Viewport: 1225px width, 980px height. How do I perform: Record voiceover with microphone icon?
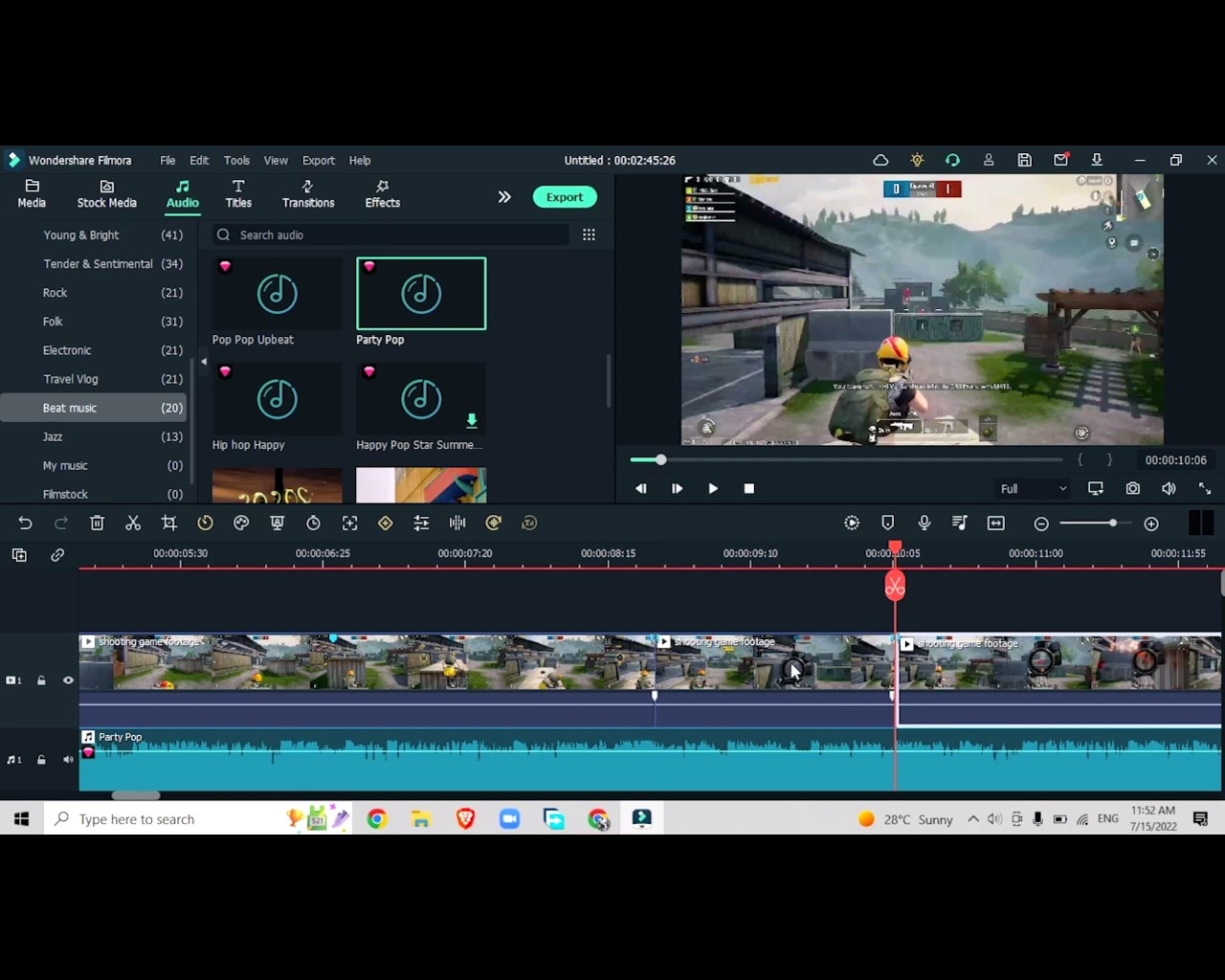click(924, 523)
